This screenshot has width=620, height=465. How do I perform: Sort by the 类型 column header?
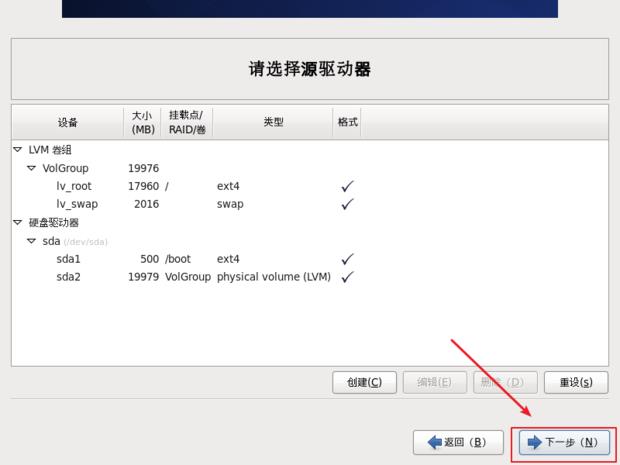point(273,122)
